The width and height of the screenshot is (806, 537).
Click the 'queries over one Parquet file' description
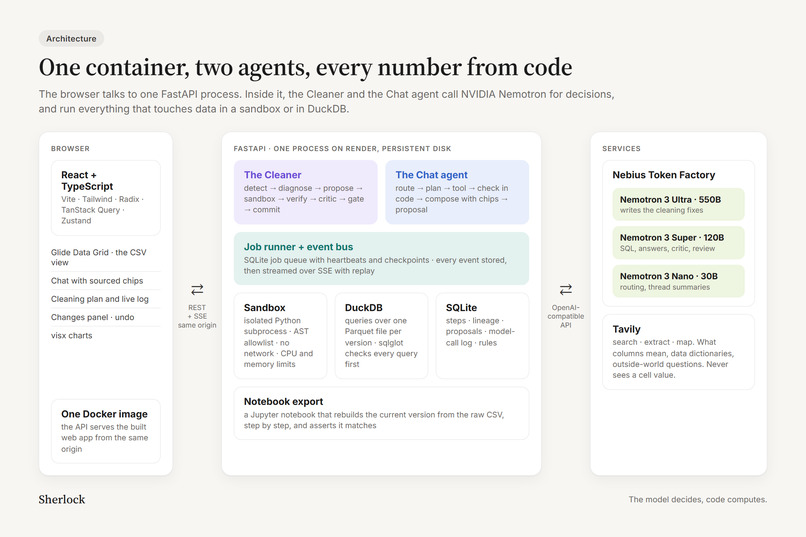coord(381,342)
